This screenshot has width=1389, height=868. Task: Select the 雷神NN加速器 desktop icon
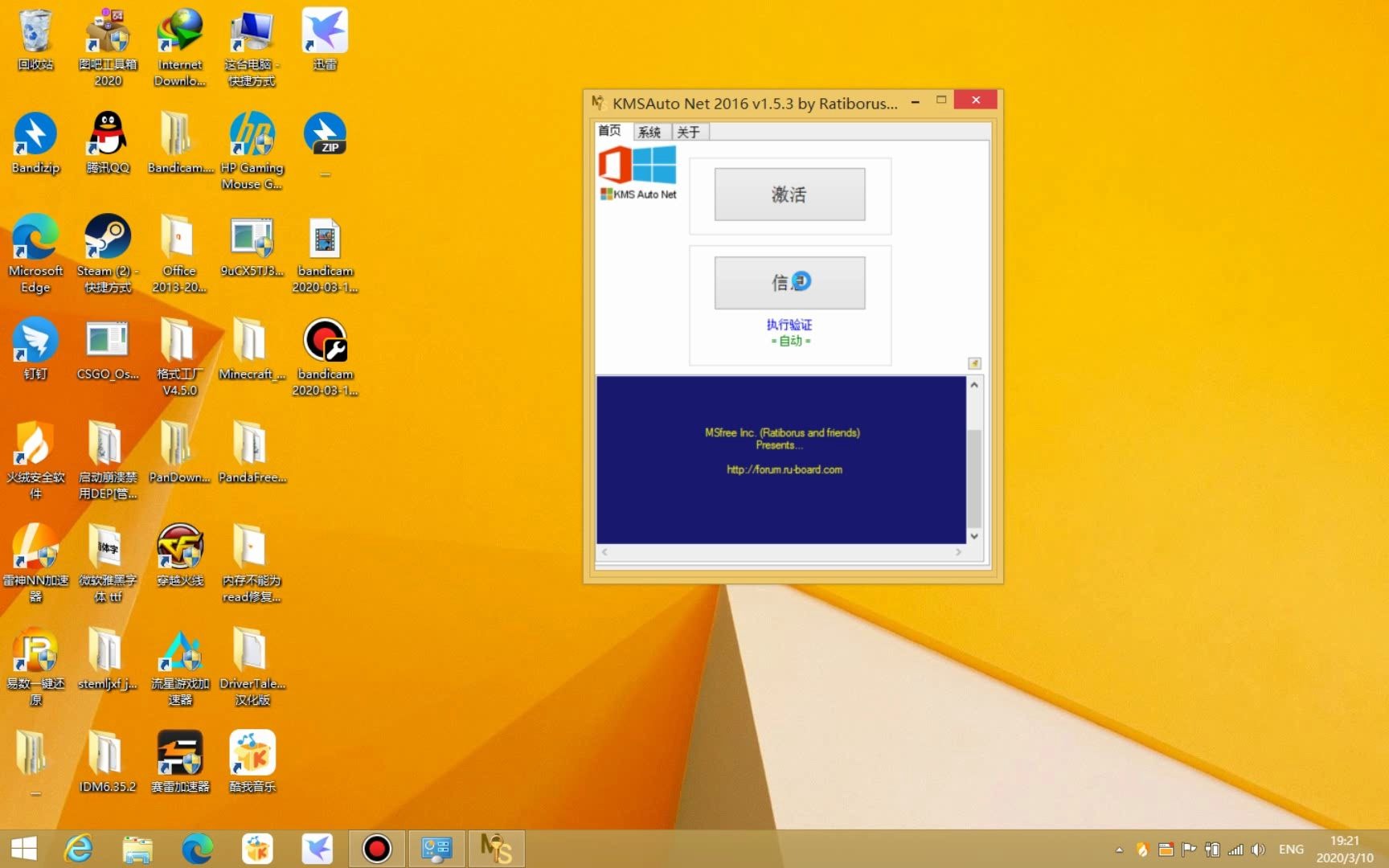35,563
